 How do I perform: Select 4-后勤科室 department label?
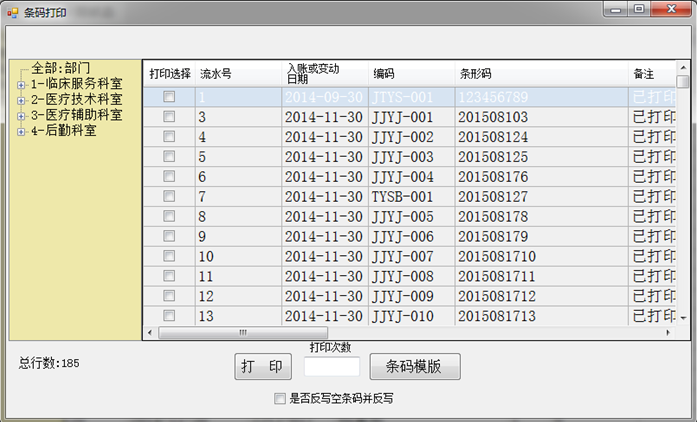pos(64,130)
